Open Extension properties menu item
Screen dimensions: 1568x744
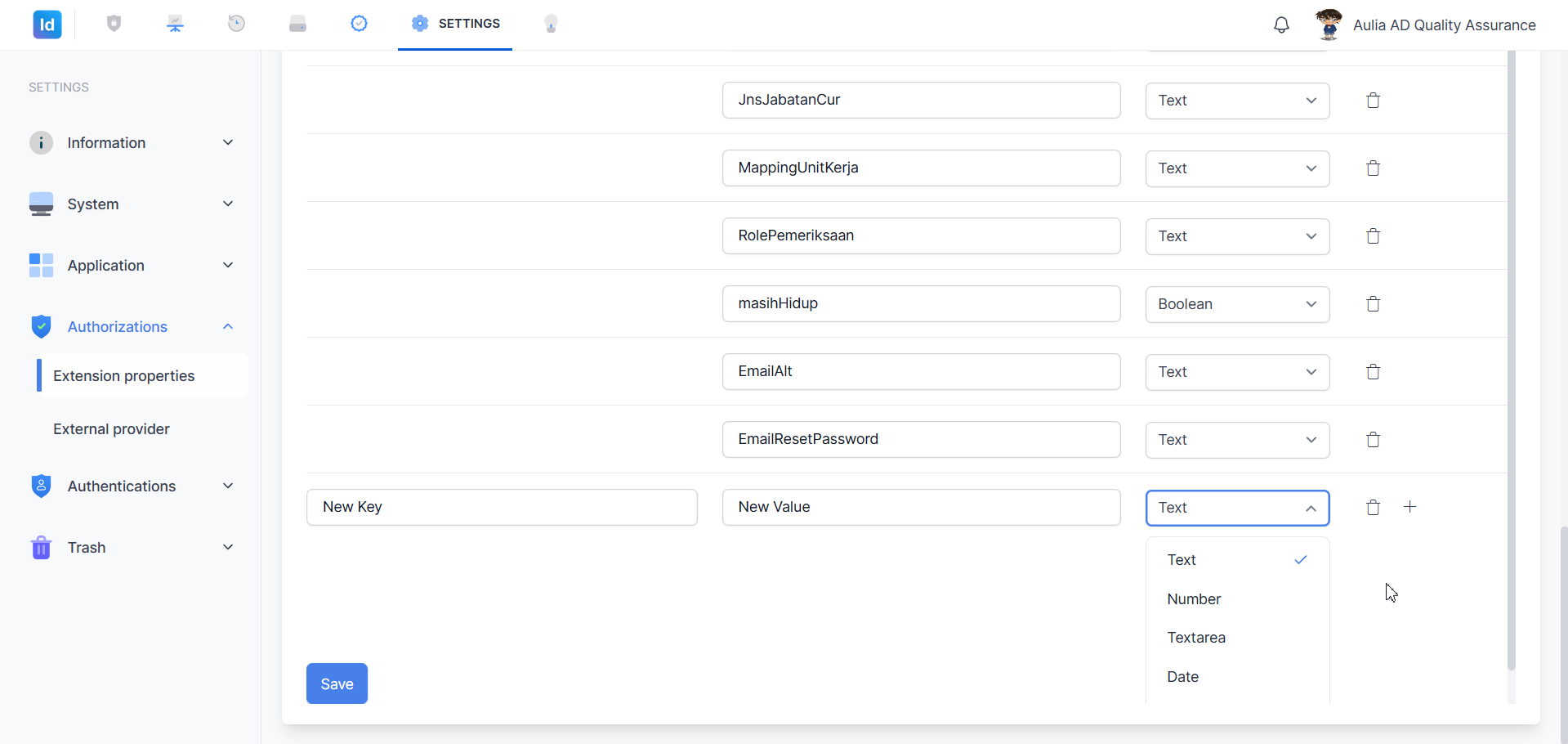(x=143, y=376)
